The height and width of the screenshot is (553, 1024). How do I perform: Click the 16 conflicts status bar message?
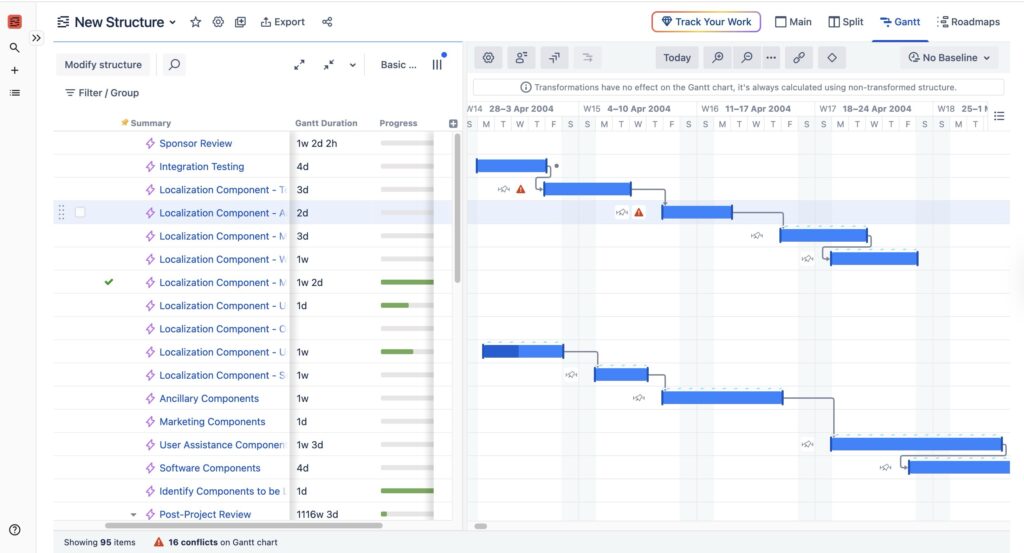[x=216, y=542]
